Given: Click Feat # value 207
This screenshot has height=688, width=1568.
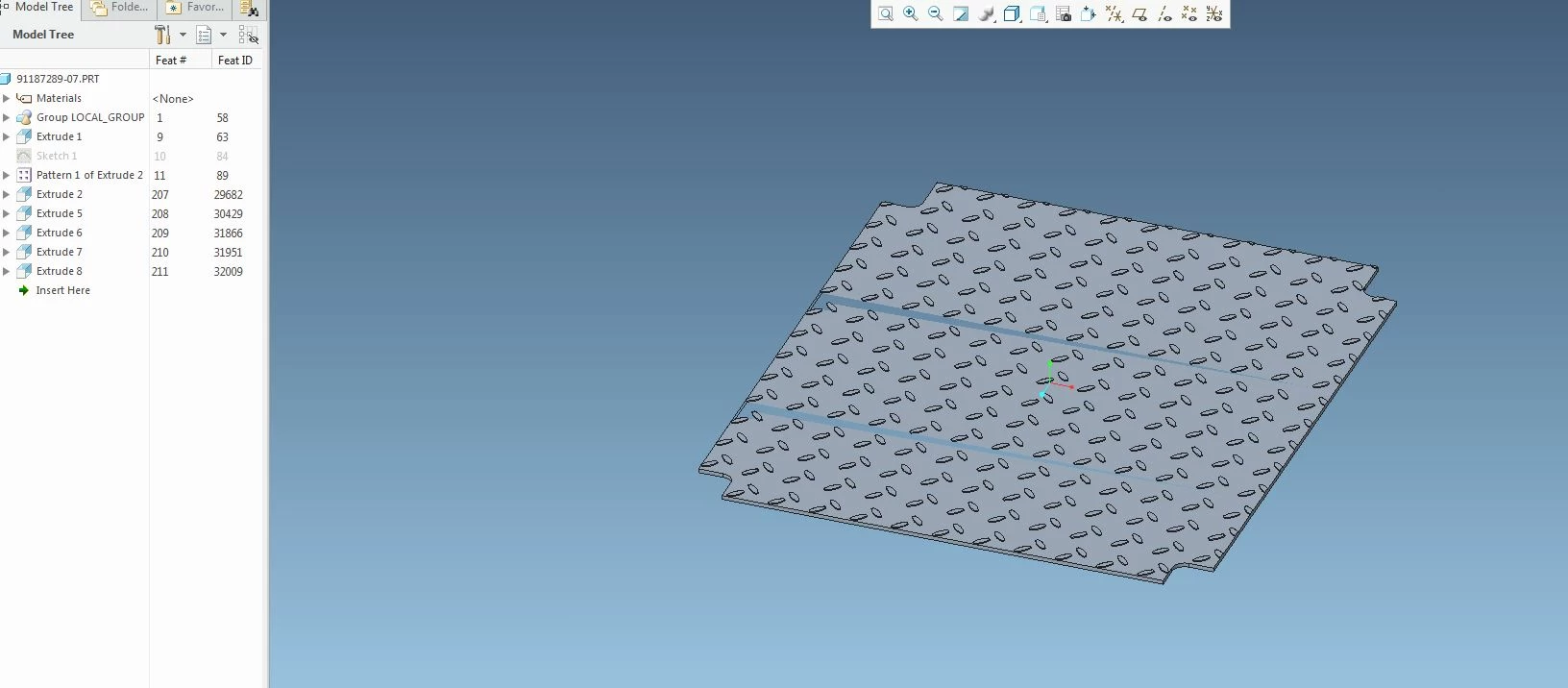Looking at the screenshot, I should point(159,194).
